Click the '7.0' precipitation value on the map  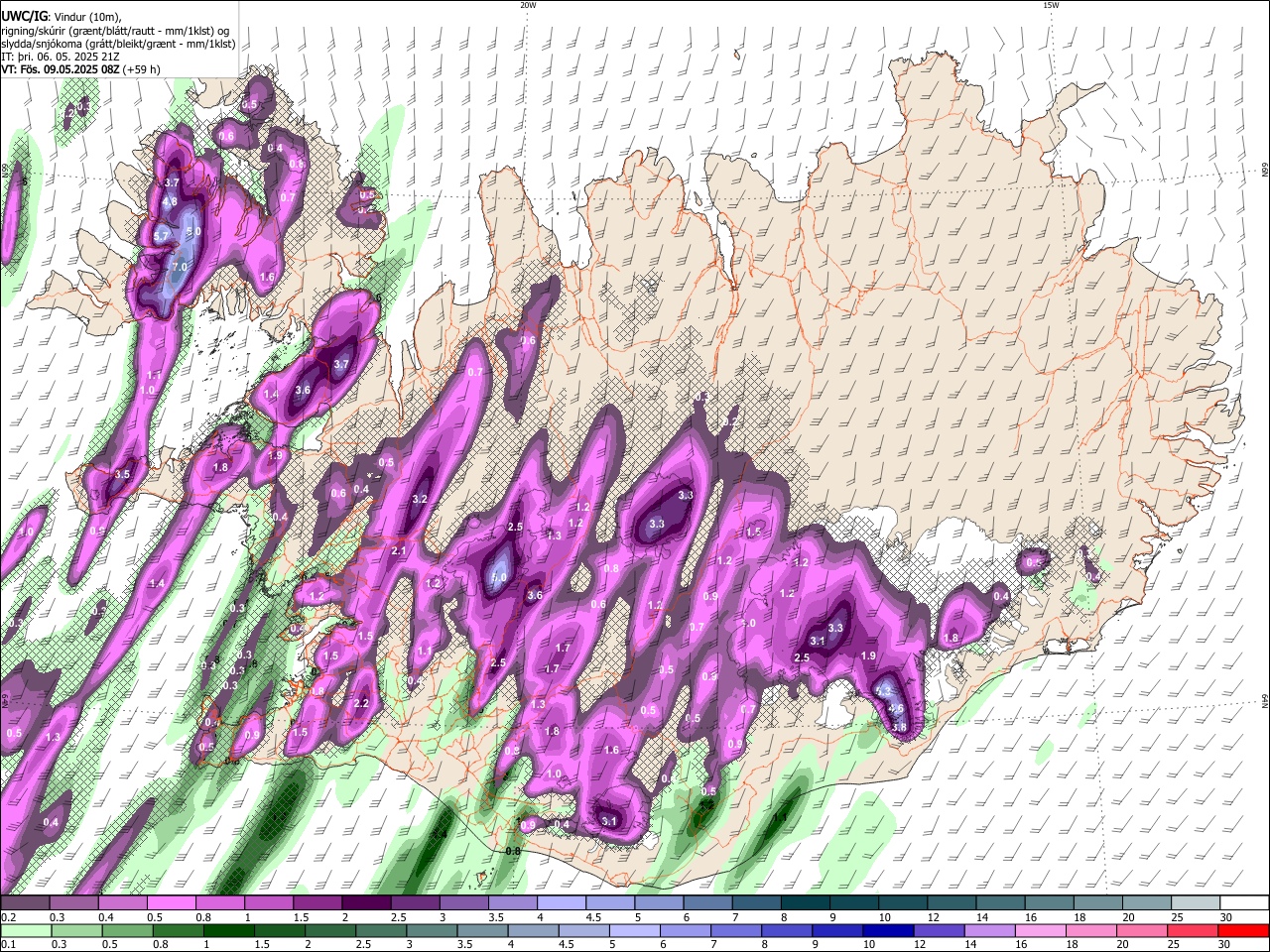point(180,268)
